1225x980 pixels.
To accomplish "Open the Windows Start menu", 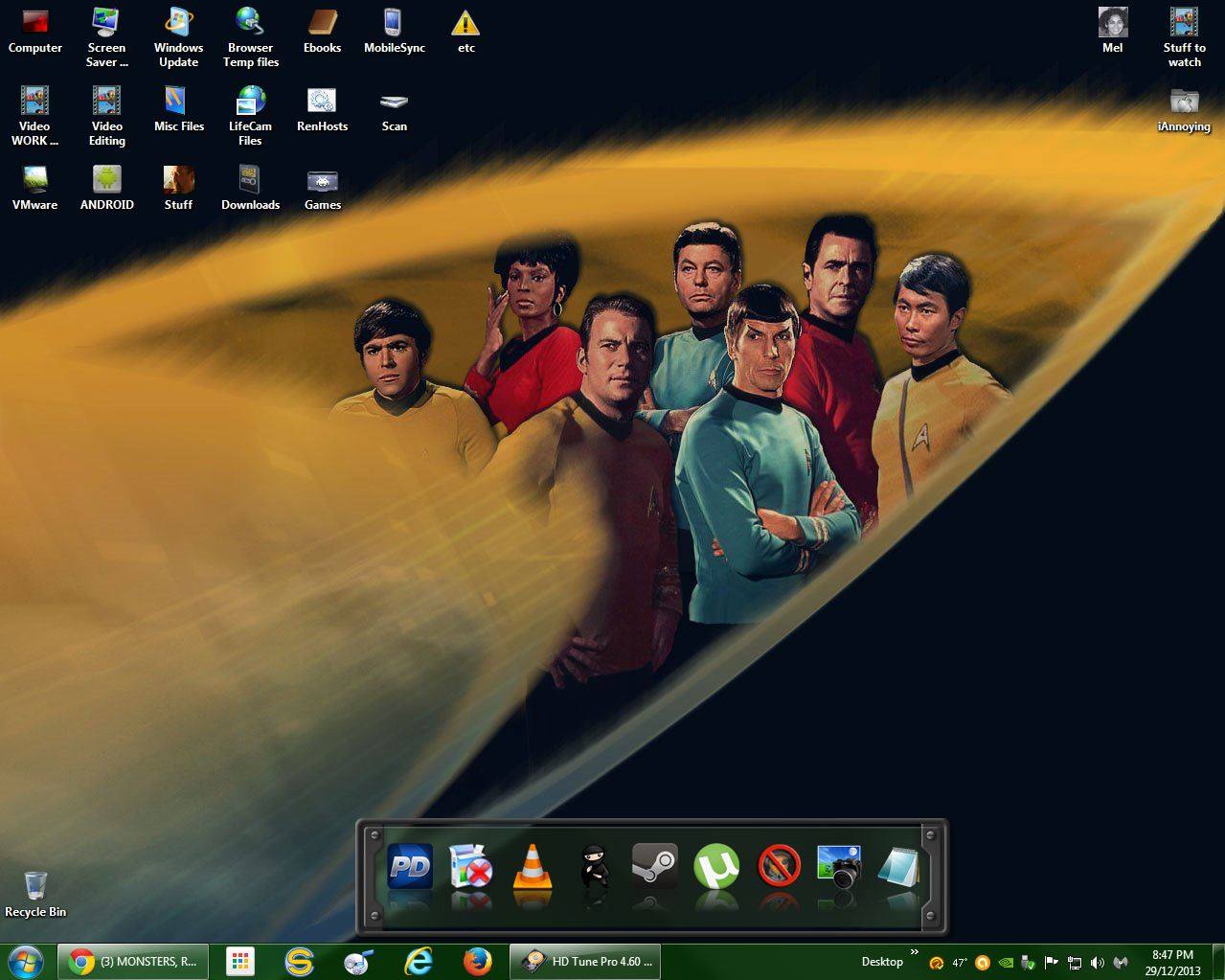I will coord(26,962).
